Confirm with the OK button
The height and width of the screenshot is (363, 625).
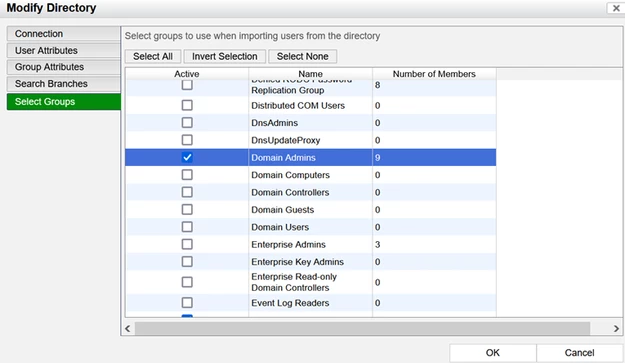coord(493,353)
